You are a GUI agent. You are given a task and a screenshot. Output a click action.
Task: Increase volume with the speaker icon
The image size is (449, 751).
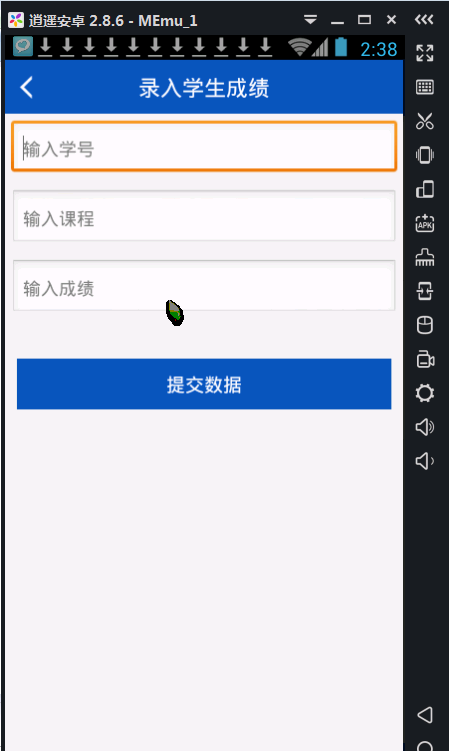pos(425,427)
